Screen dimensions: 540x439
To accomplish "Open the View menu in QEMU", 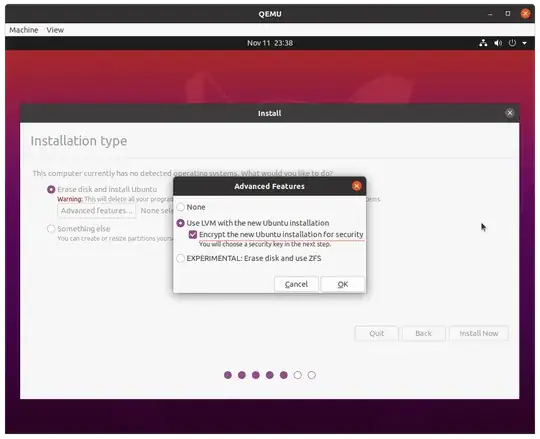I will pos(55,30).
